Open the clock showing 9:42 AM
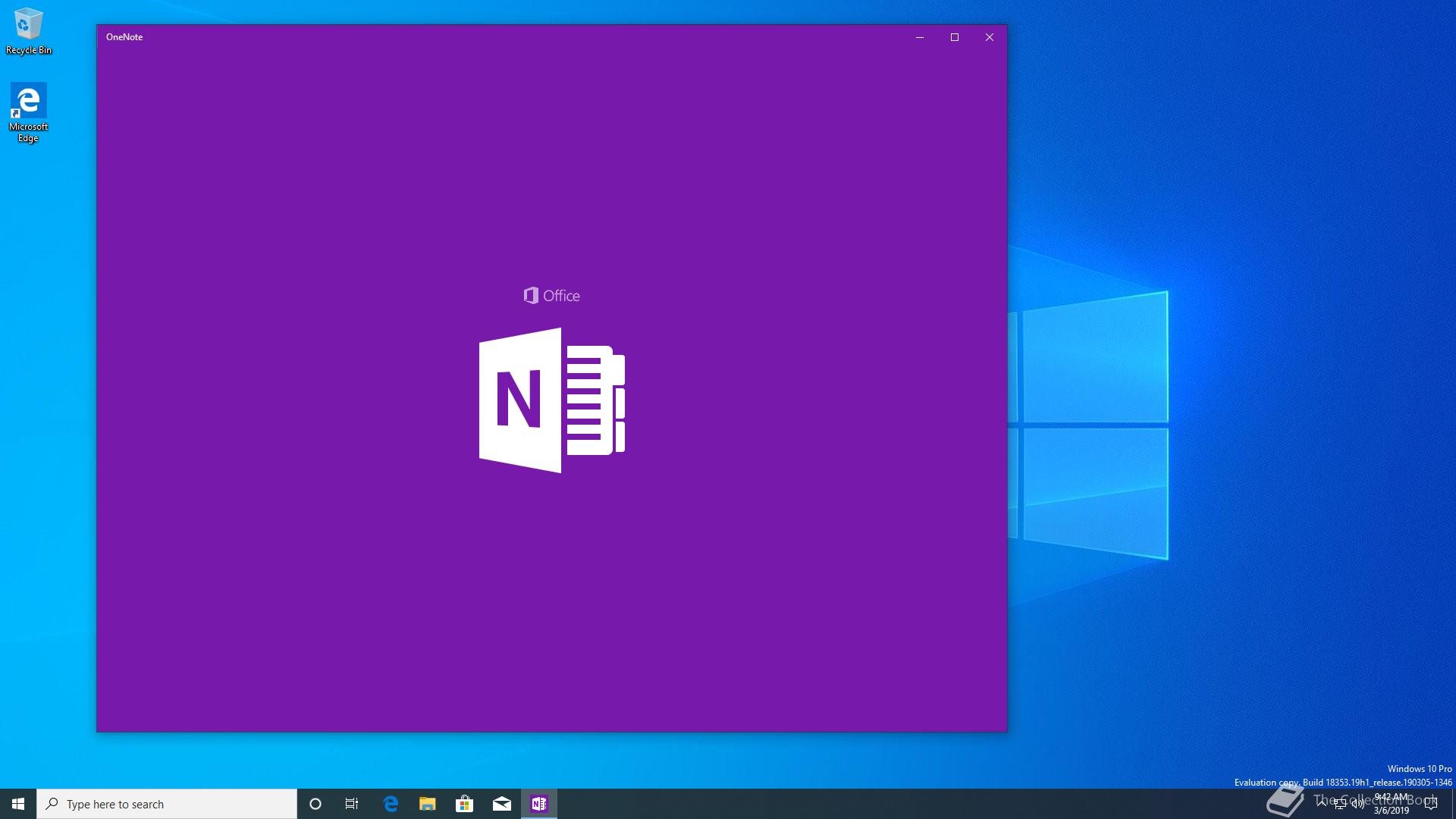 click(1392, 804)
